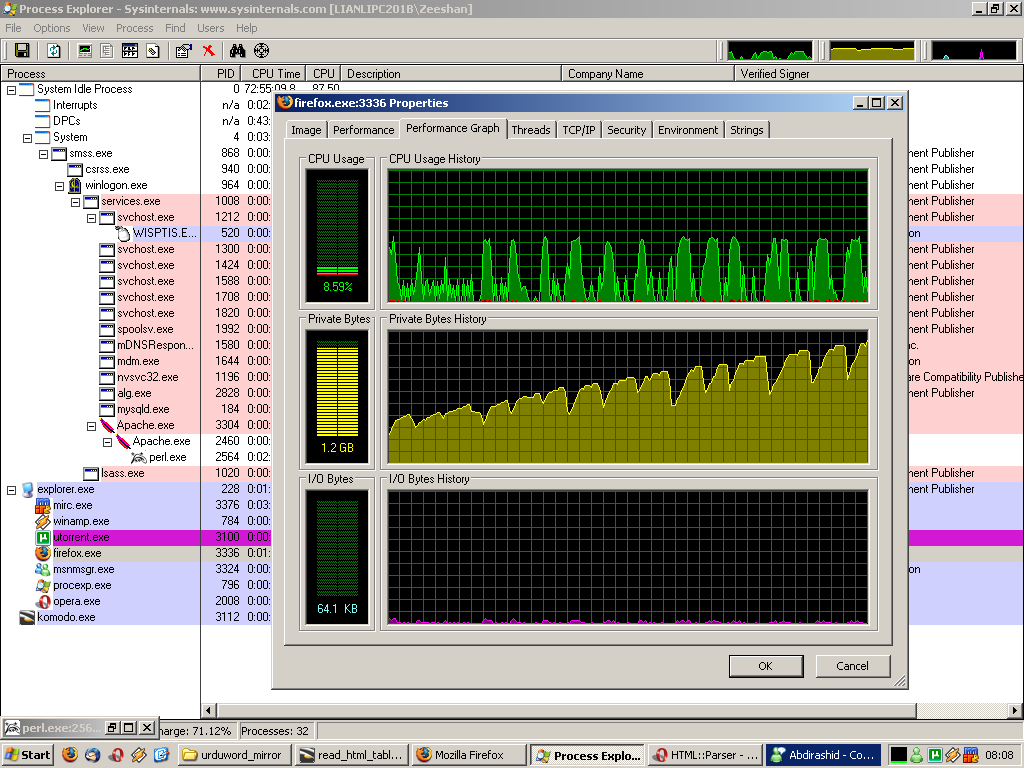Open the TCP/IP tab
Image resolution: width=1024 pixels, height=768 pixels.
[x=578, y=130]
